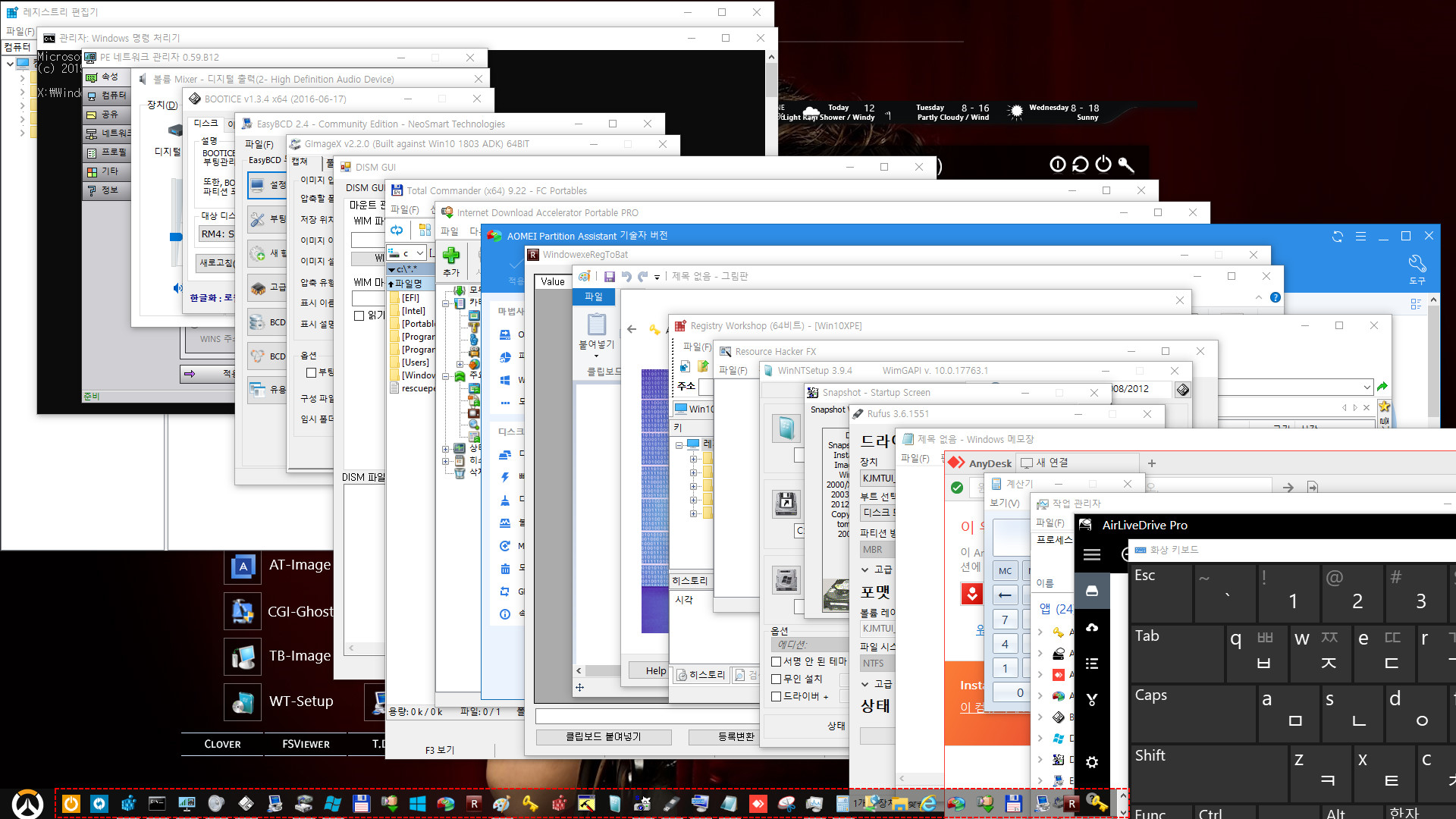This screenshot has width=1456, height=819.
Task: Click the green arrow icon in Registry Workshop address bar
Action: tap(1382, 388)
